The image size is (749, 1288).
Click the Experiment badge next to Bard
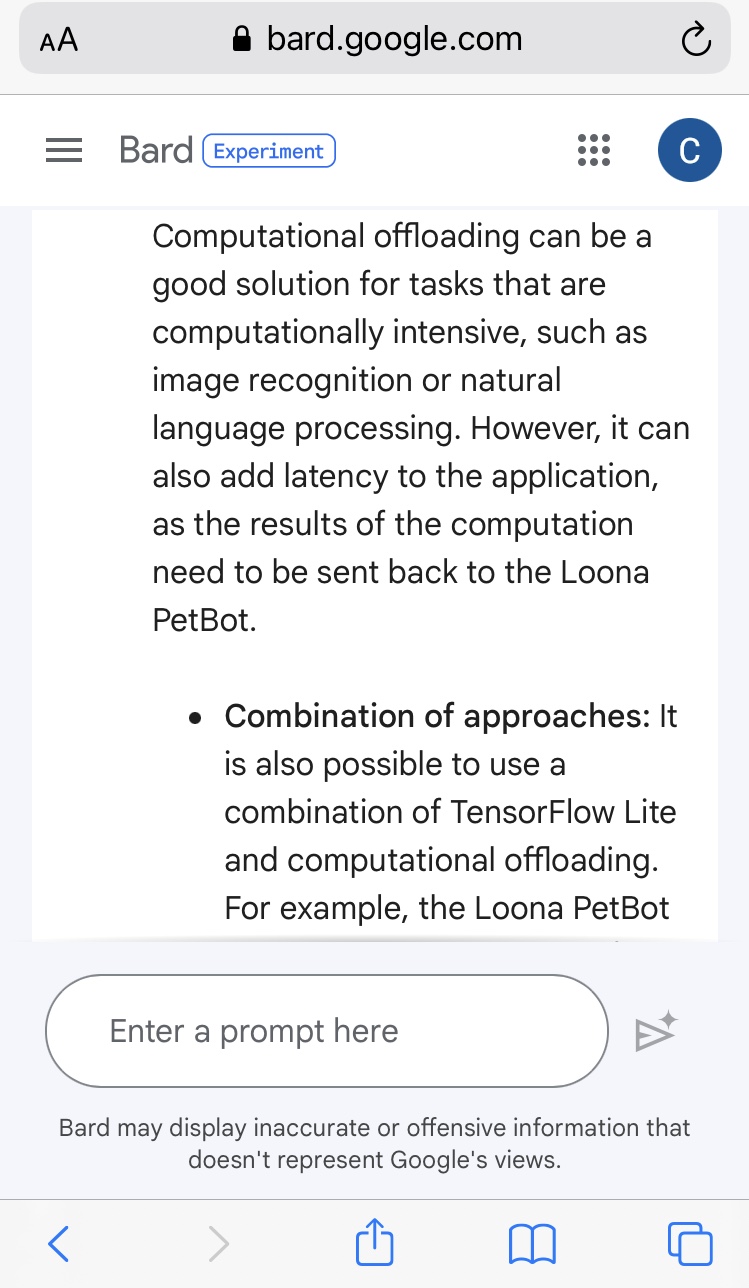[269, 151]
